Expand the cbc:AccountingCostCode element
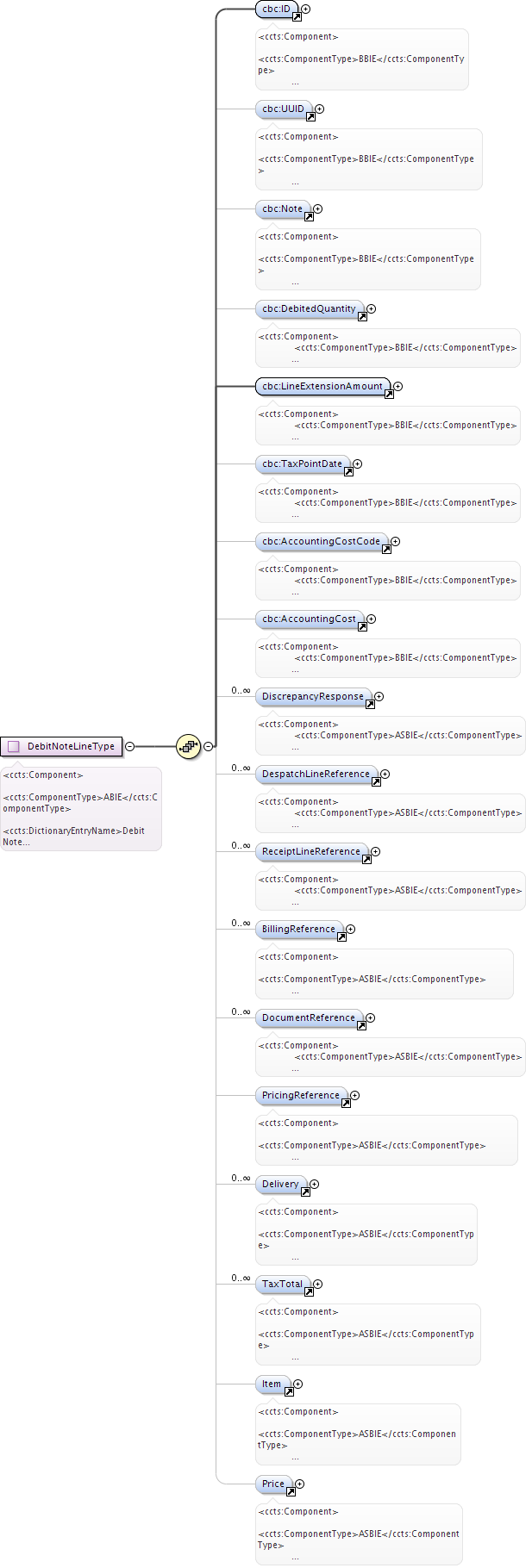This screenshot has width=532, height=1568. (x=396, y=541)
